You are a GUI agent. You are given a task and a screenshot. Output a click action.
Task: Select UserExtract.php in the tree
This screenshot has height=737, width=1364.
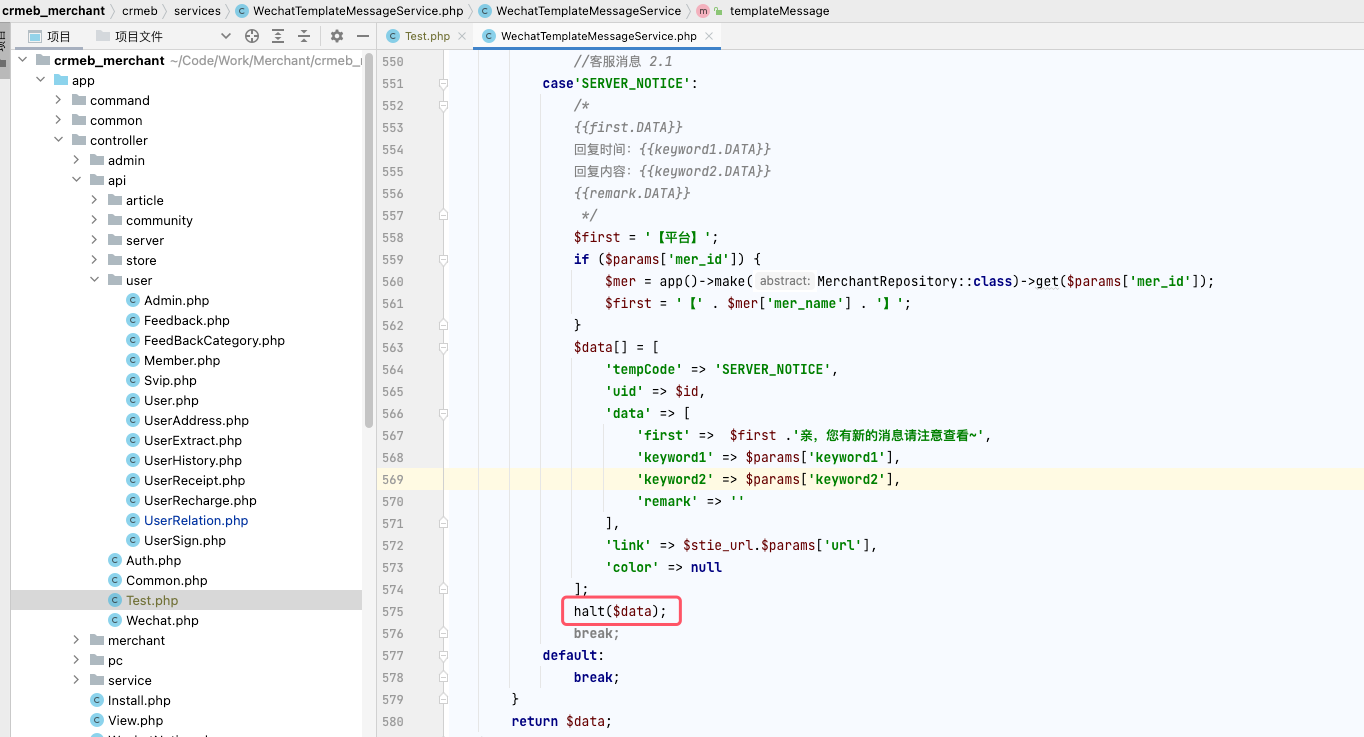click(192, 440)
